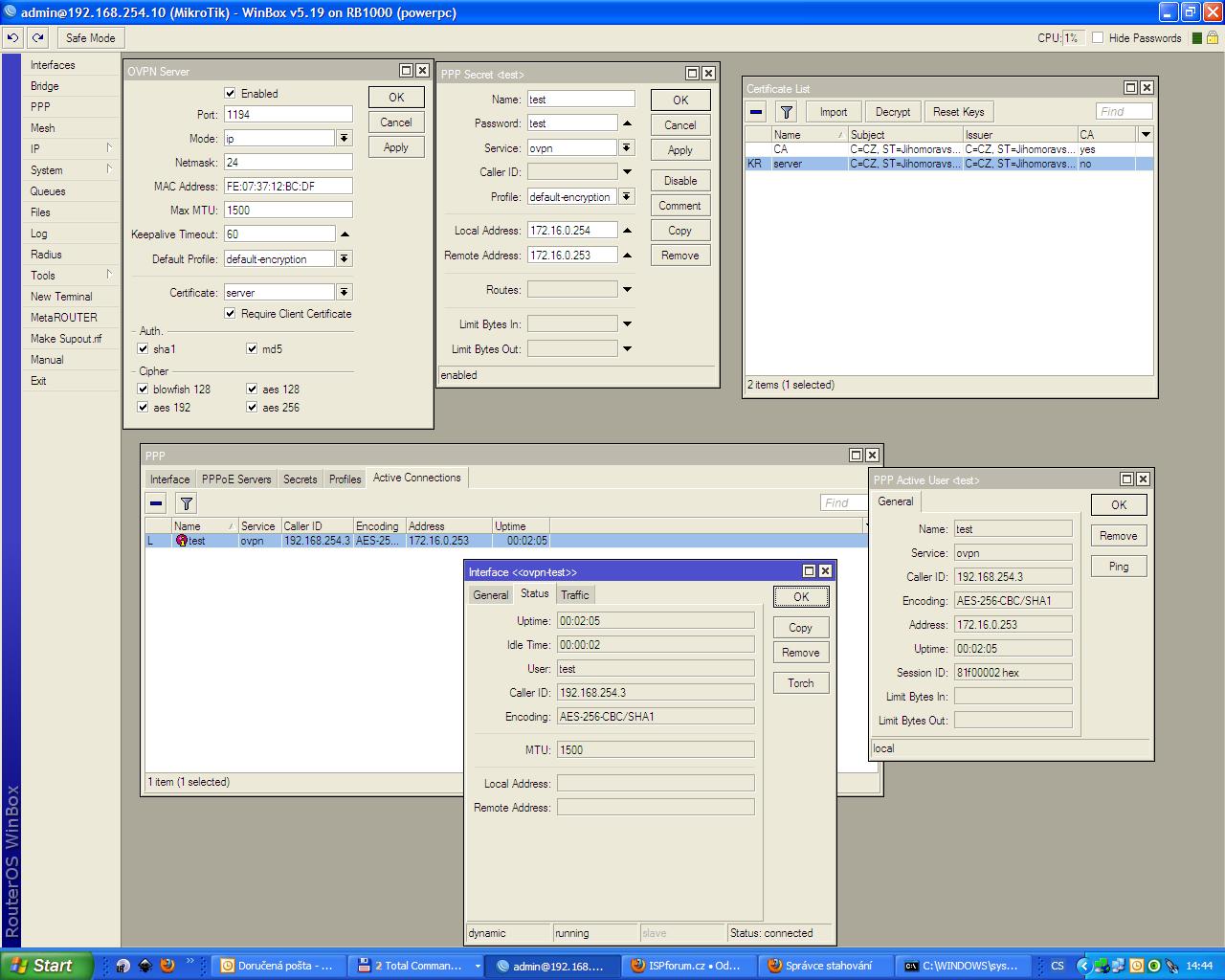Click the Max MTU field in OVPN Server
Viewport: 1225px width, 980px height.
click(288, 210)
